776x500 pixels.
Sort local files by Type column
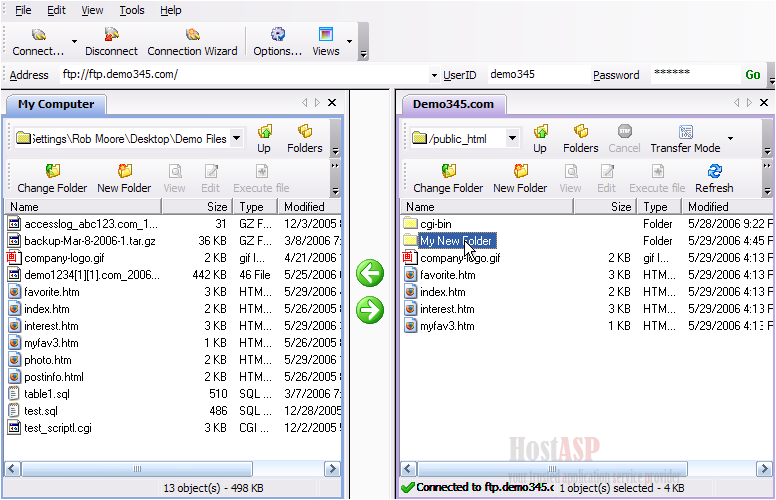tap(255, 206)
